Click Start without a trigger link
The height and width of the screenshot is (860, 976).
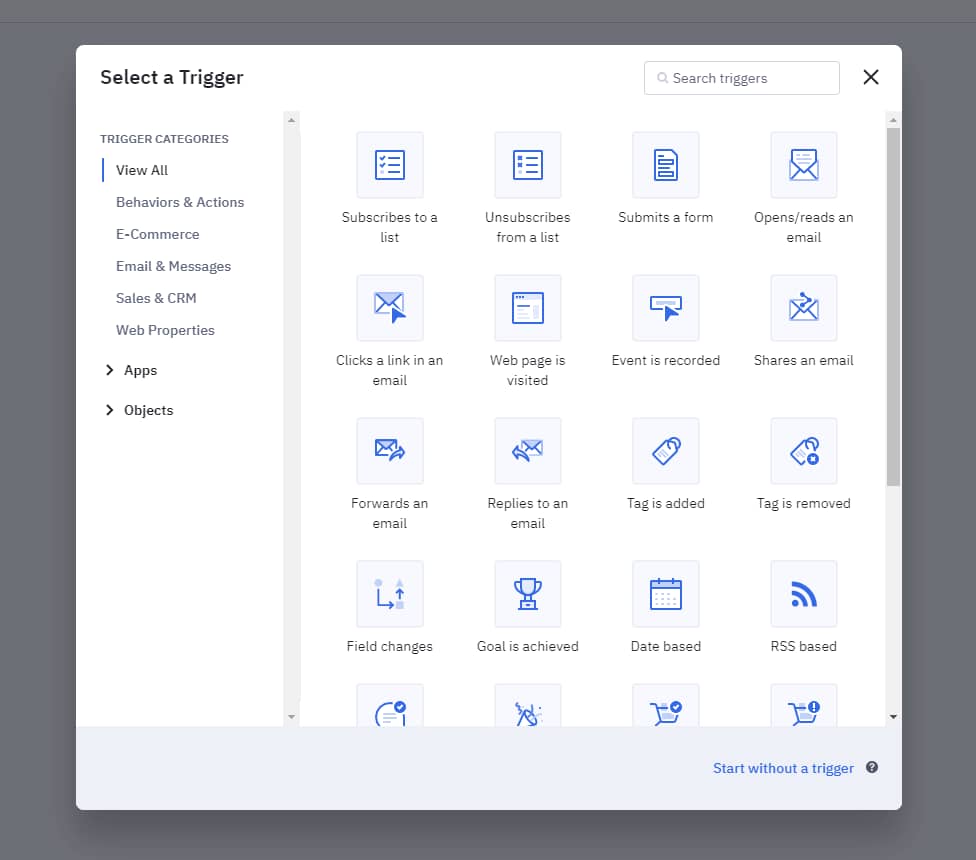783,768
